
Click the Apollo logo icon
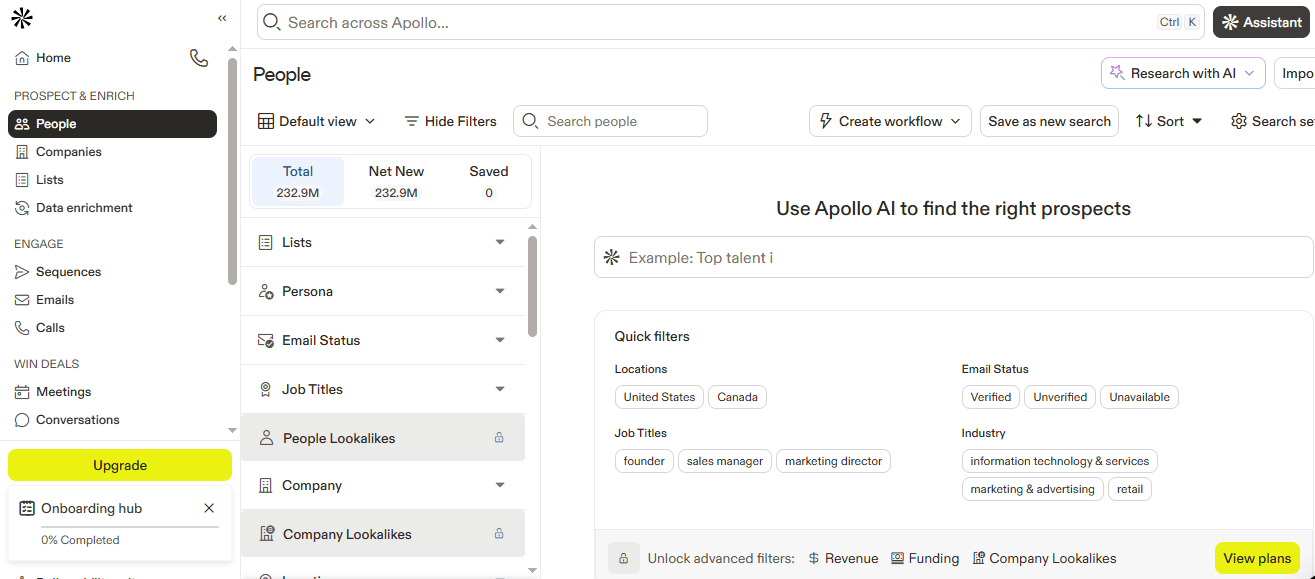[x=22, y=18]
